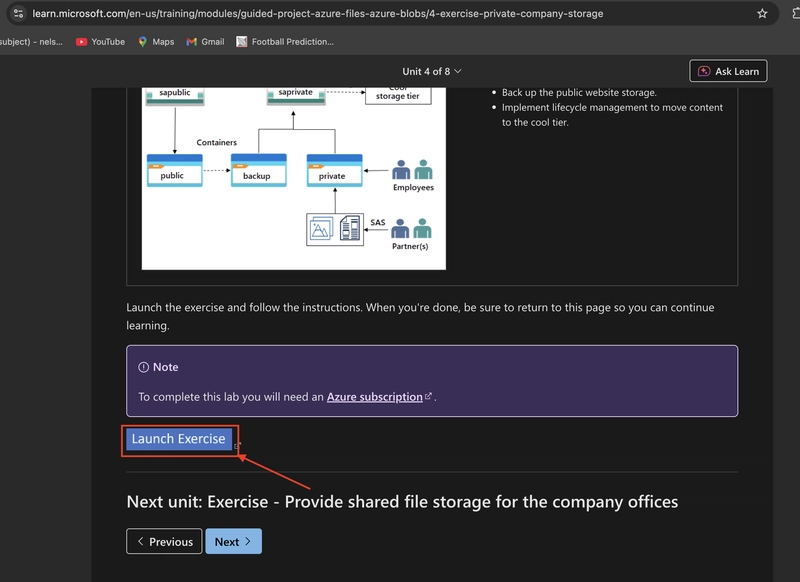Open the Maps bookmark
This screenshot has height=582, width=800.
tap(156, 42)
